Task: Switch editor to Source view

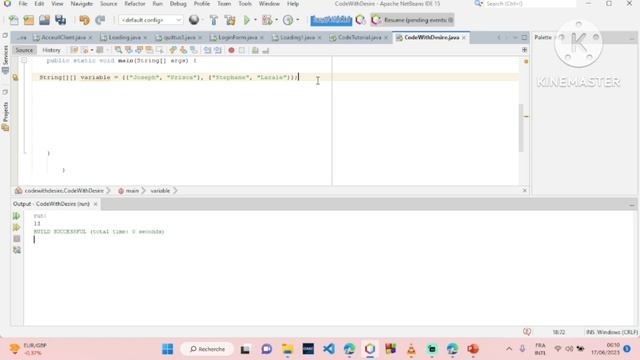Action: (24, 50)
